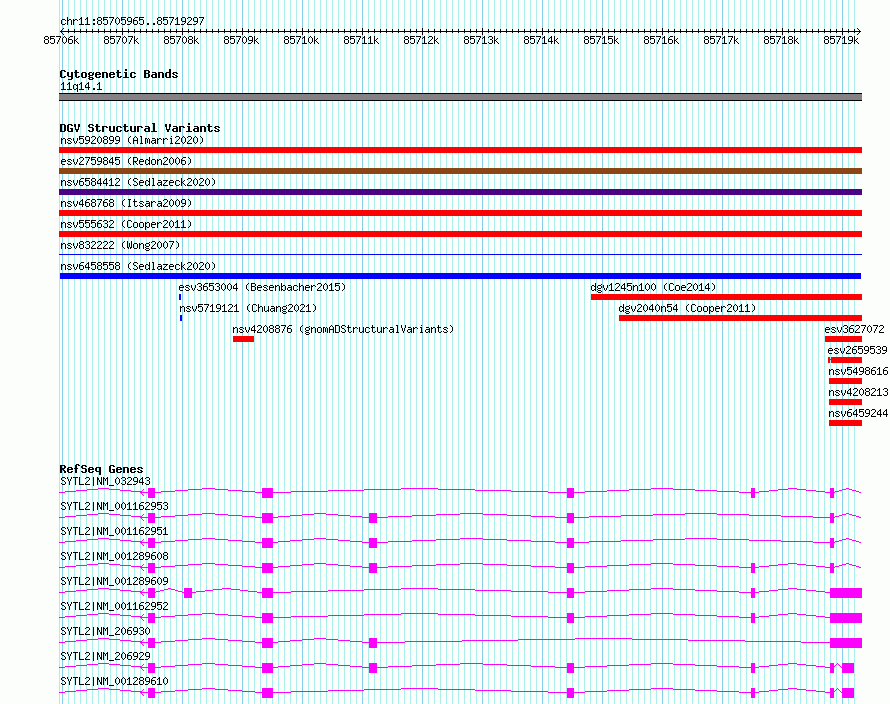Viewport: 890px width, 704px height.
Task: Select the dgv1245n100 red variant bar
Action: [727, 297]
